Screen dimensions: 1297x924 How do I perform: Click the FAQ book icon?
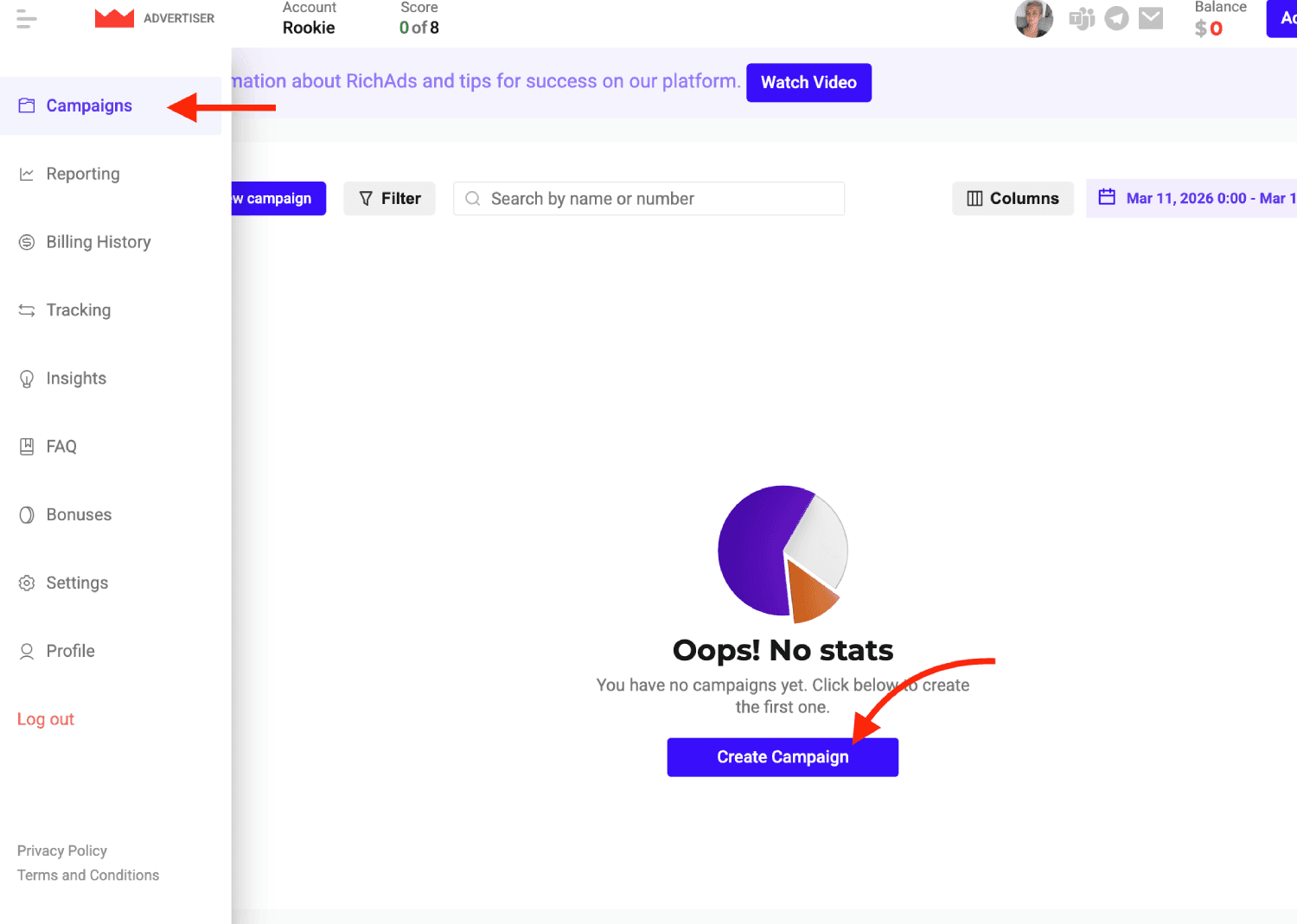point(27,447)
